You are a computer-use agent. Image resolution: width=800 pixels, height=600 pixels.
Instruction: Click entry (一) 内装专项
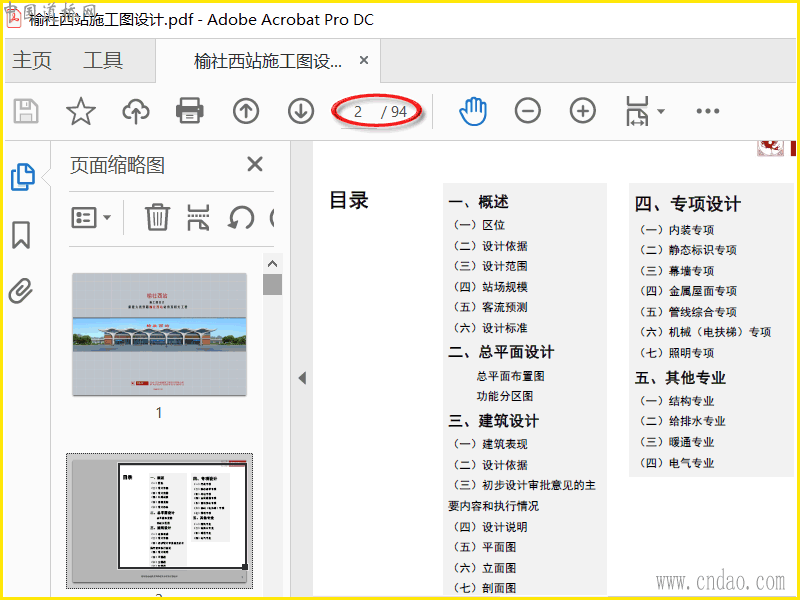pos(677,230)
